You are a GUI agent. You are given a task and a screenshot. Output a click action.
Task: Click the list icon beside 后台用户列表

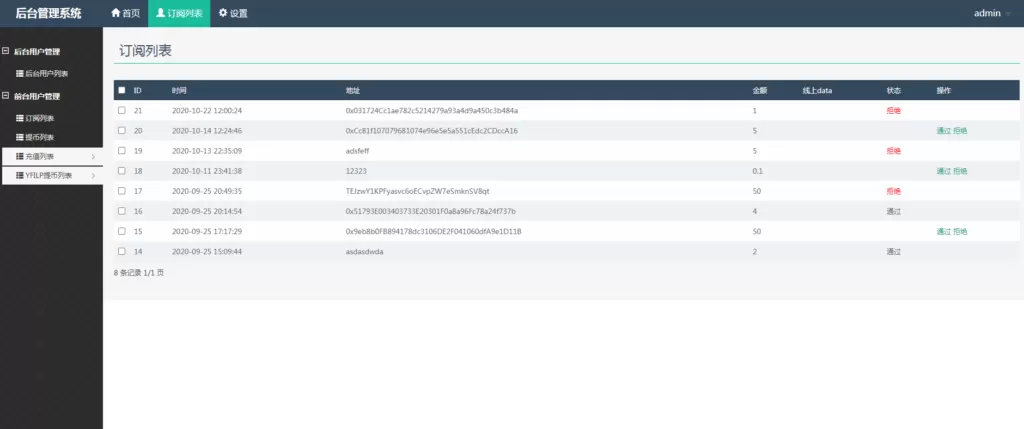[x=19, y=74]
